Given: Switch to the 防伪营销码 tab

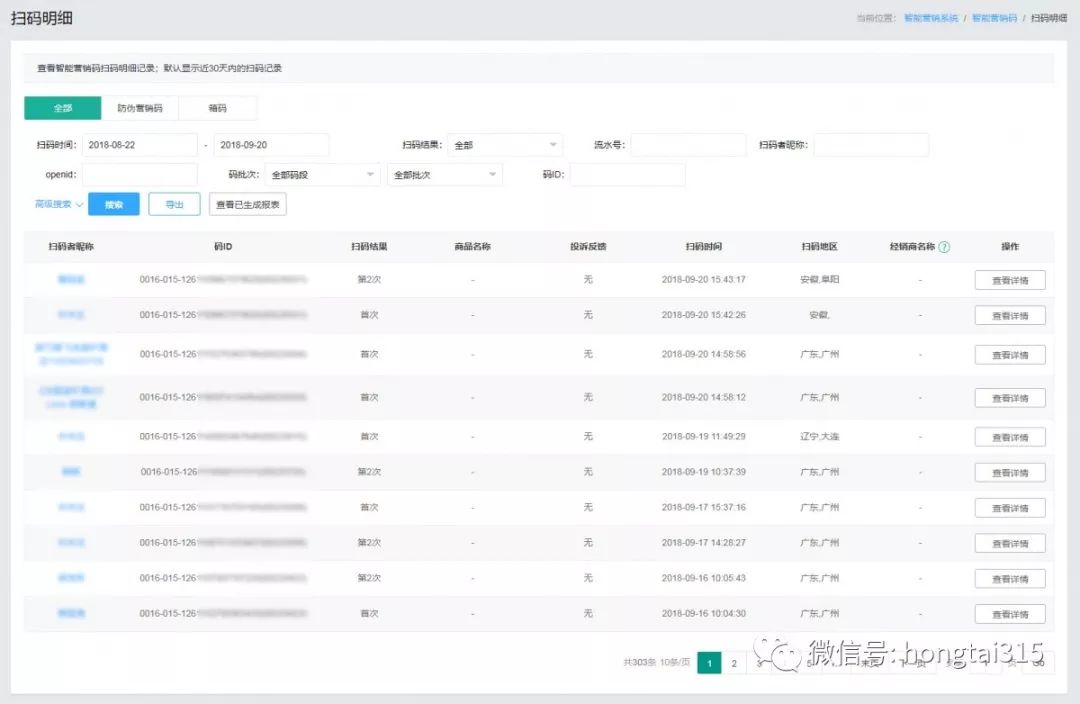Looking at the screenshot, I should coord(140,108).
